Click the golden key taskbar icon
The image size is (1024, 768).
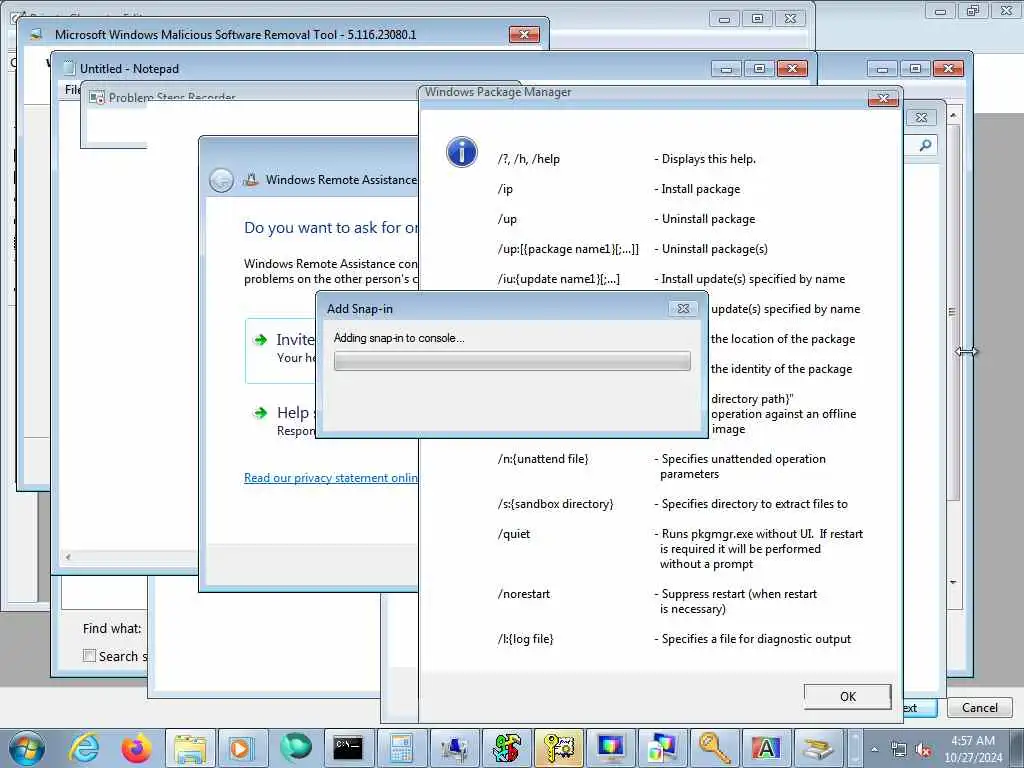coord(714,748)
